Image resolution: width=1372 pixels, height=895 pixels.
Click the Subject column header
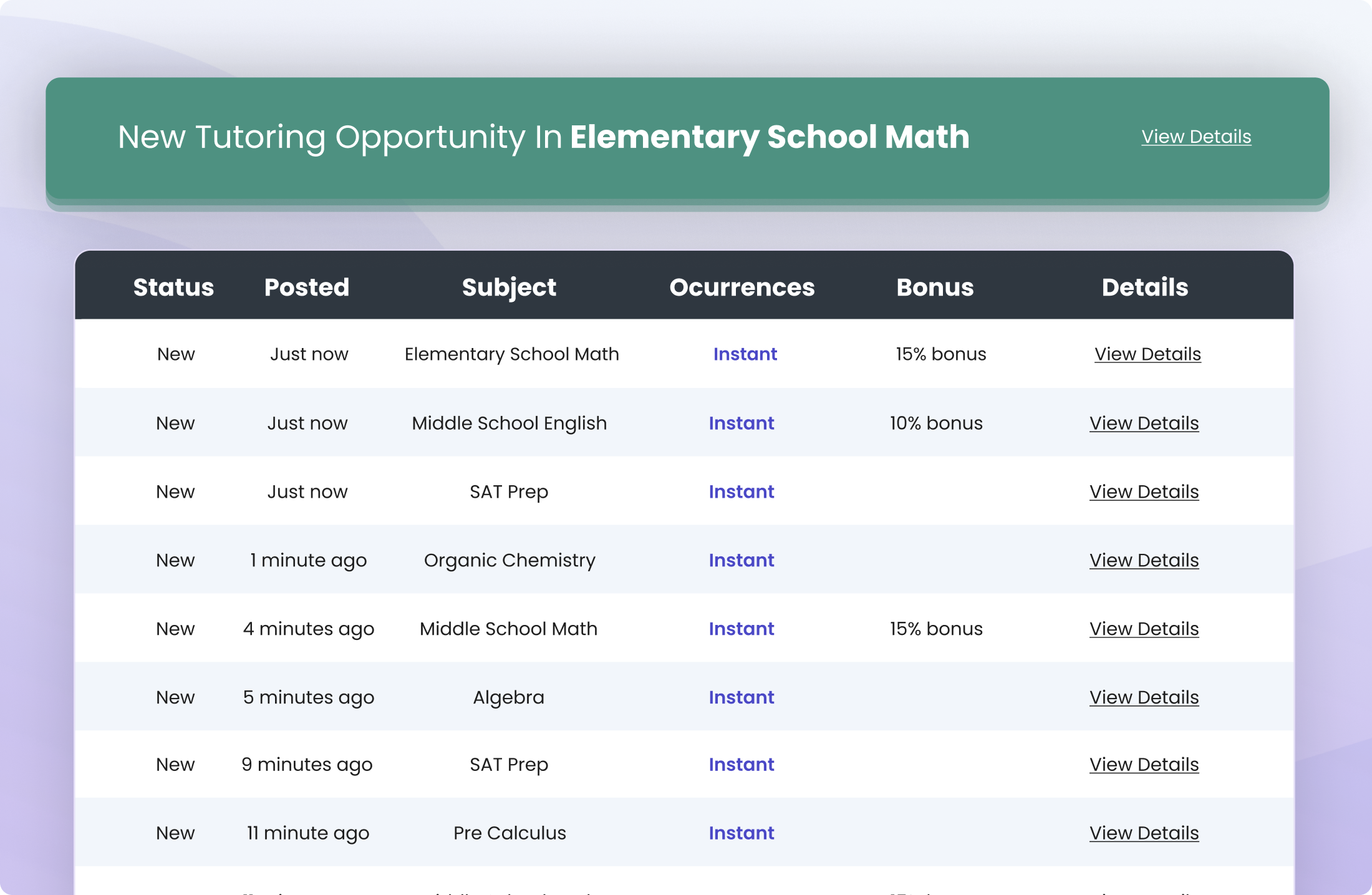[x=509, y=288]
